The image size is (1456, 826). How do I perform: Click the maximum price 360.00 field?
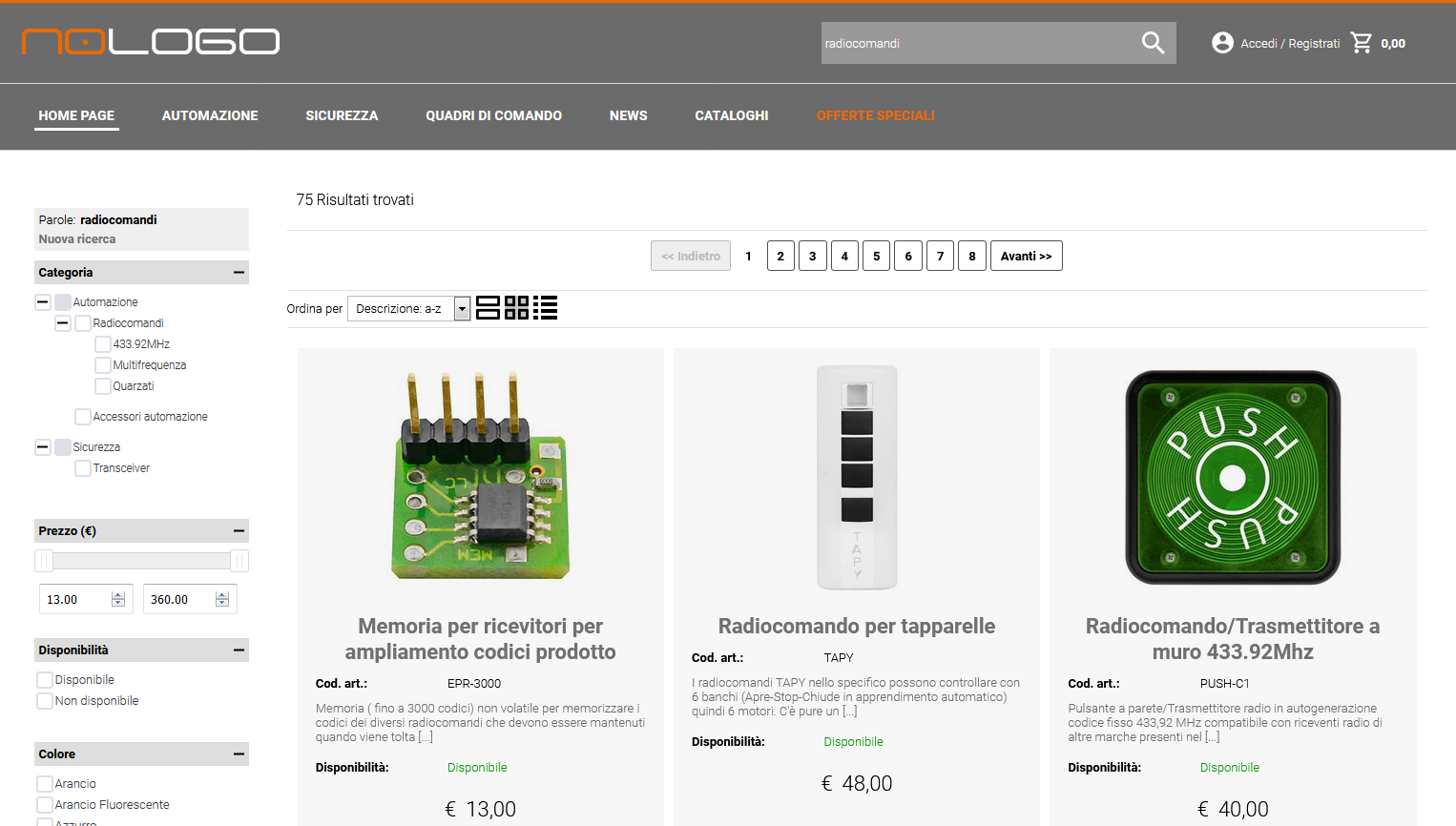click(x=190, y=599)
